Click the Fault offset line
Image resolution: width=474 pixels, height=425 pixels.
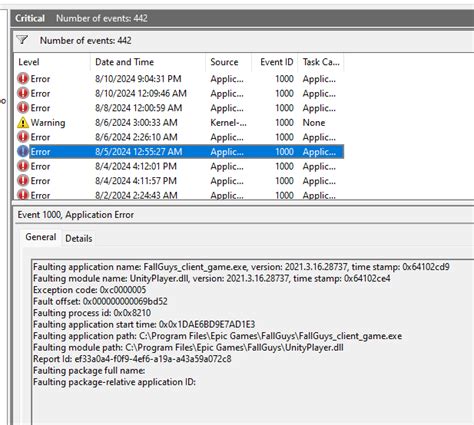tap(100, 301)
